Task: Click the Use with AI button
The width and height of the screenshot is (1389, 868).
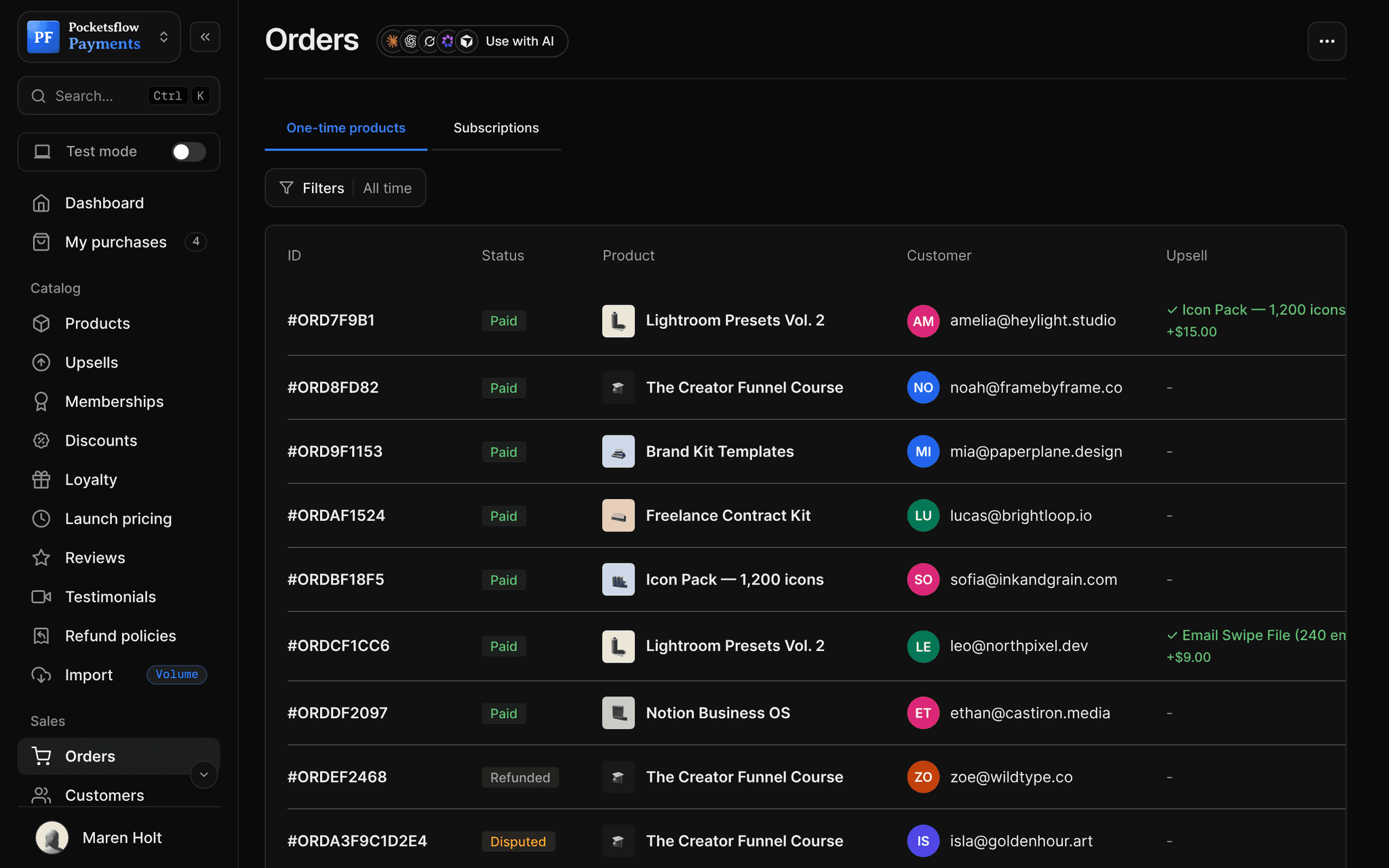Action: coord(472,41)
